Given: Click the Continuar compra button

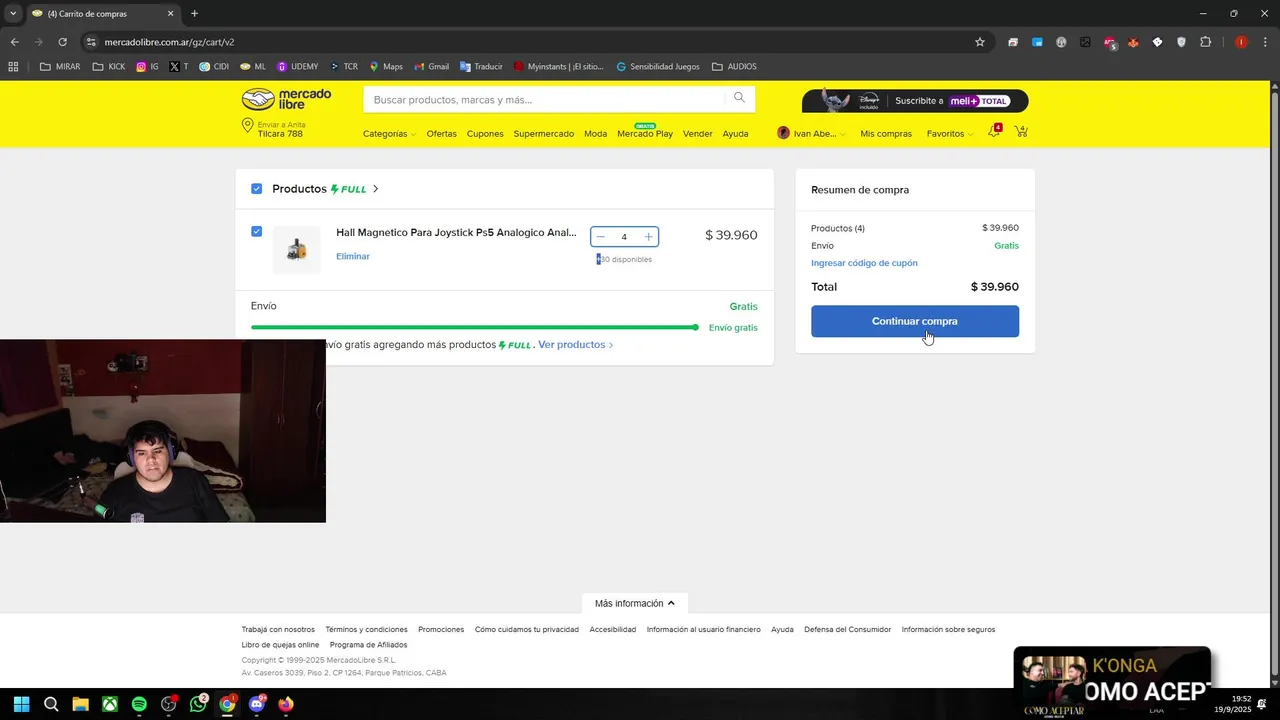Looking at the screenshot, I should pos(915,321).
